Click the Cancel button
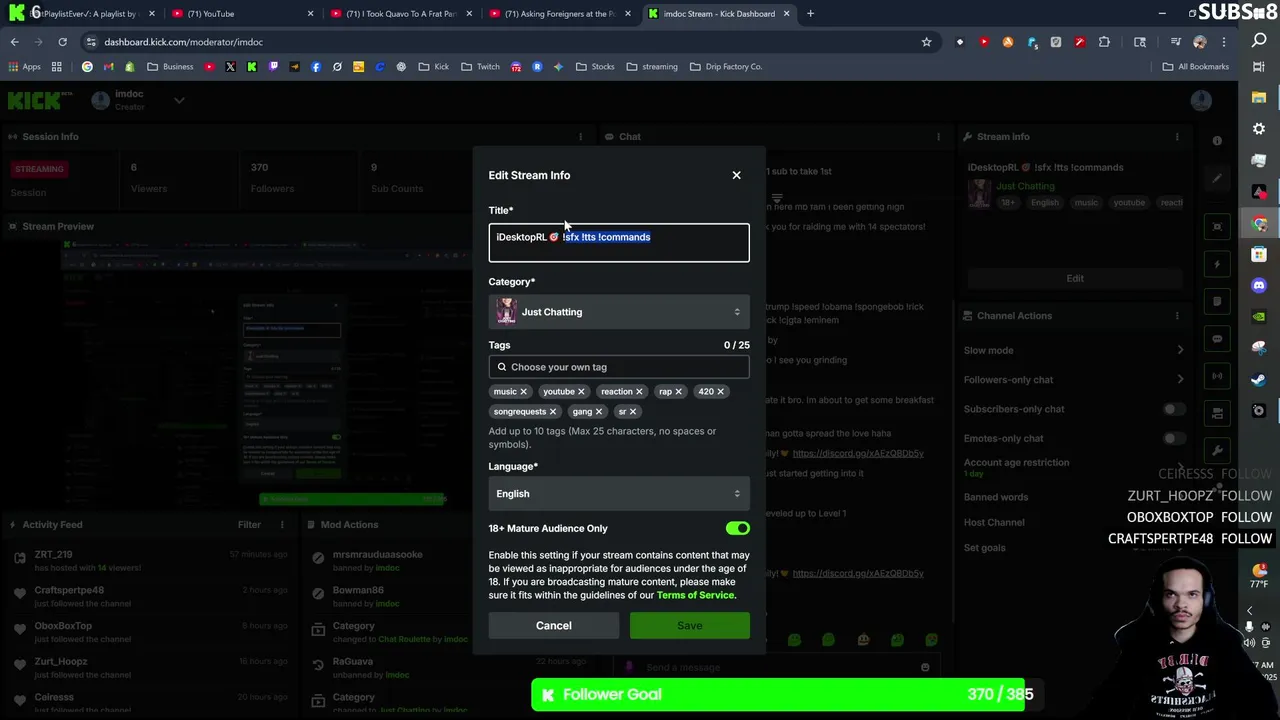 pos(553,626)
